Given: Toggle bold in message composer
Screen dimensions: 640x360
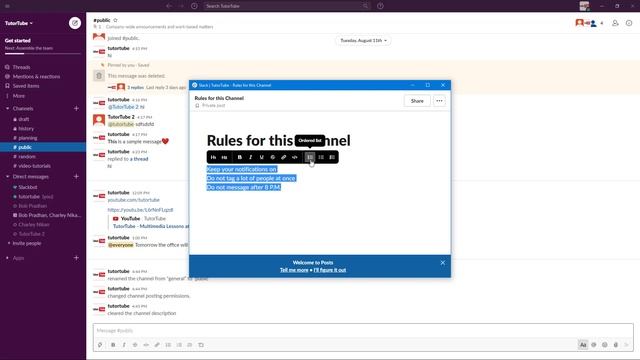Looking at the screenshot, I should pos(113,345).
